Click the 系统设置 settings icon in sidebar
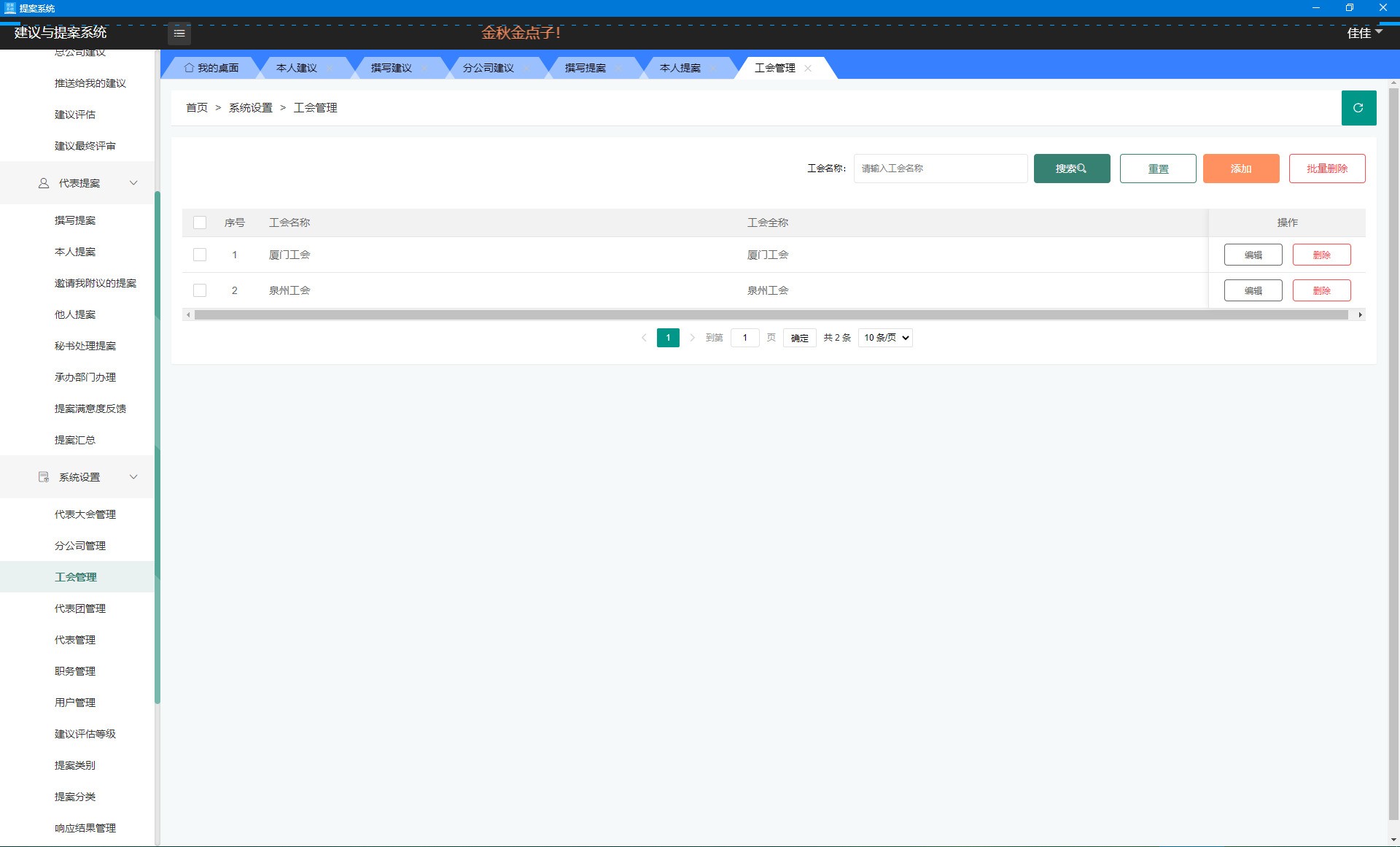The image size is (1400, 847). 44,477
